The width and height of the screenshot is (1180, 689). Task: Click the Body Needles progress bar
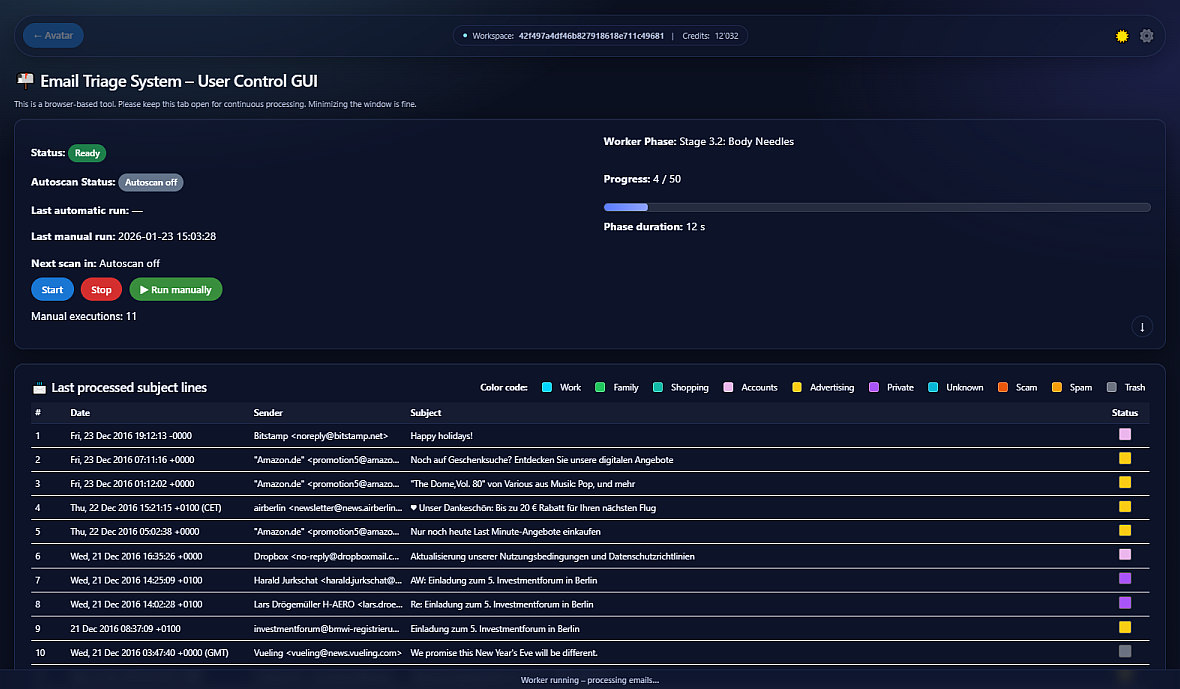click(x=876, y=207)
